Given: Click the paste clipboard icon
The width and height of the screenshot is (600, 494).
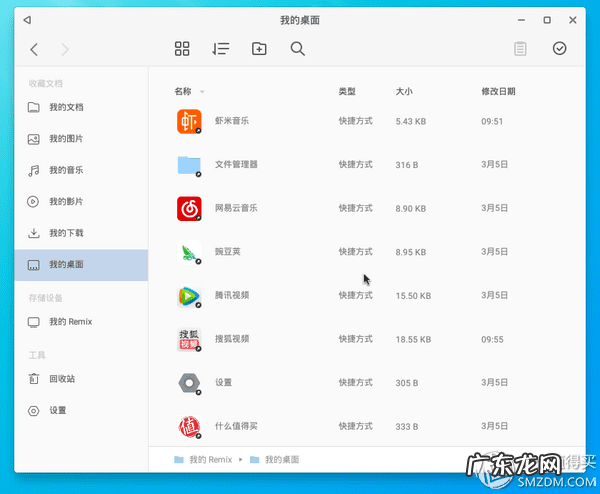Looking at the screenshot, I should point(520,48).
